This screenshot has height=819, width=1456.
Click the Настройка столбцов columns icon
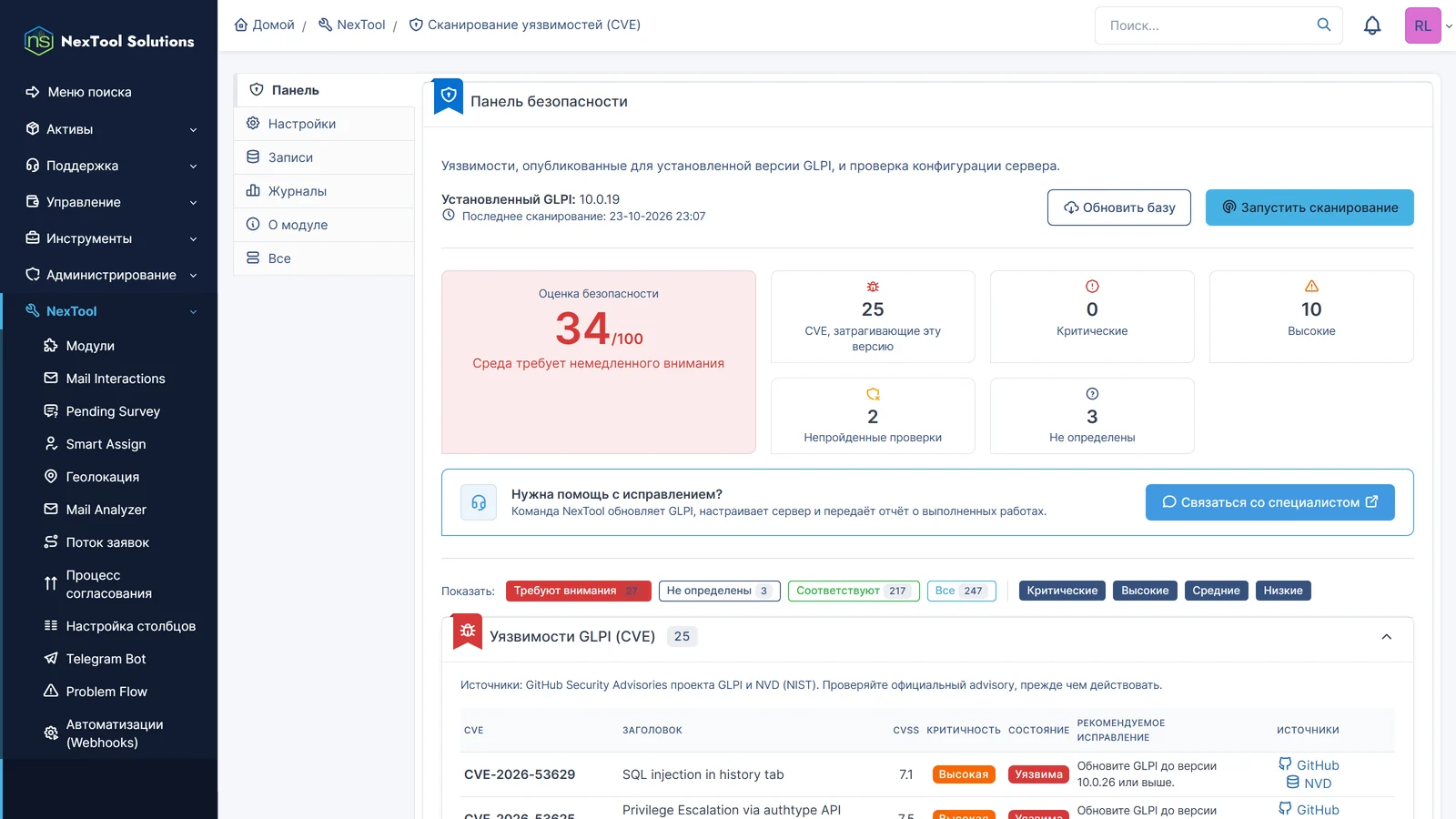click(51, 625)
